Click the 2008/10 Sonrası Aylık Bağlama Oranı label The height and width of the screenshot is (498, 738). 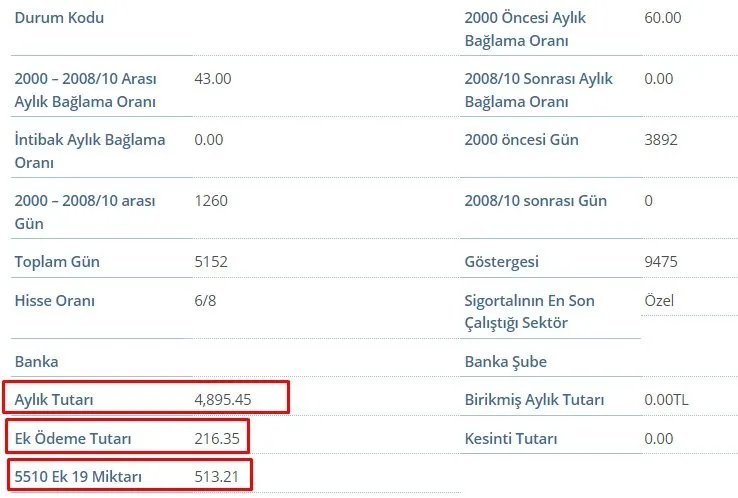pyautogui.click(x=539, y=89)
